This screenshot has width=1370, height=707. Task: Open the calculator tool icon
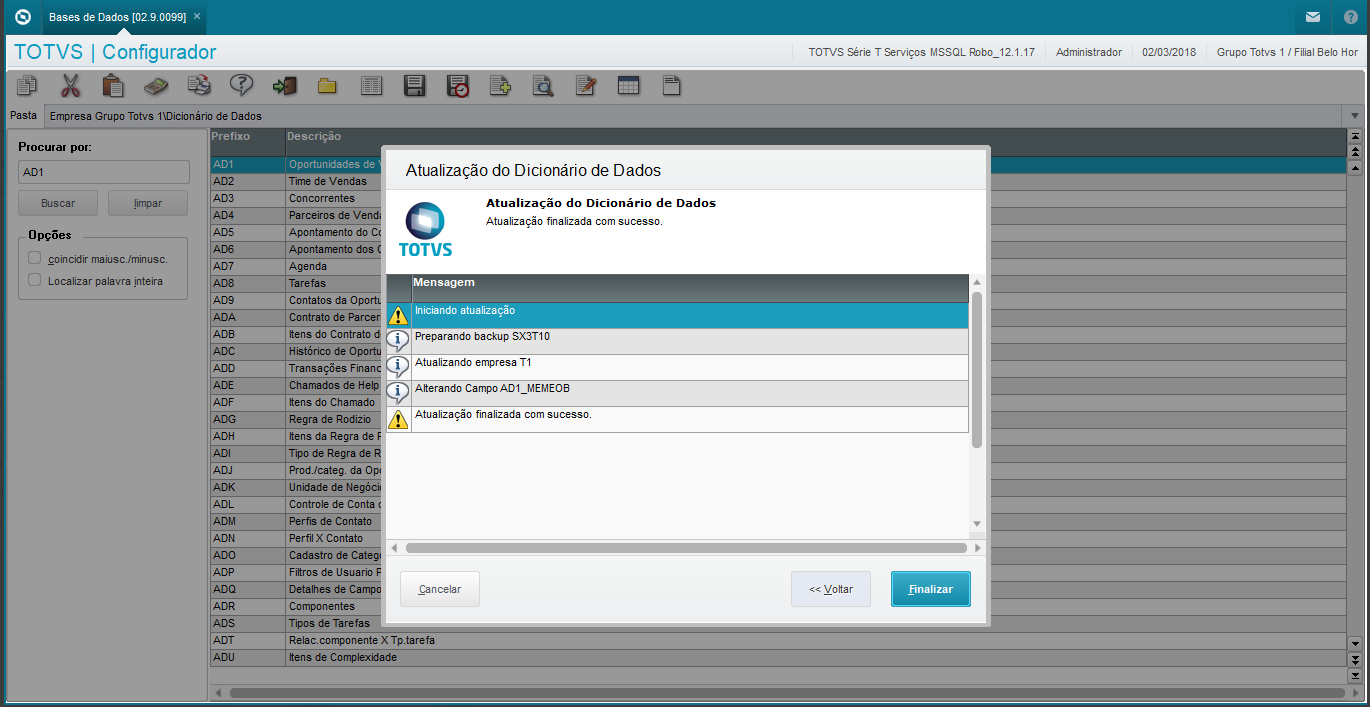coord(156,86)
